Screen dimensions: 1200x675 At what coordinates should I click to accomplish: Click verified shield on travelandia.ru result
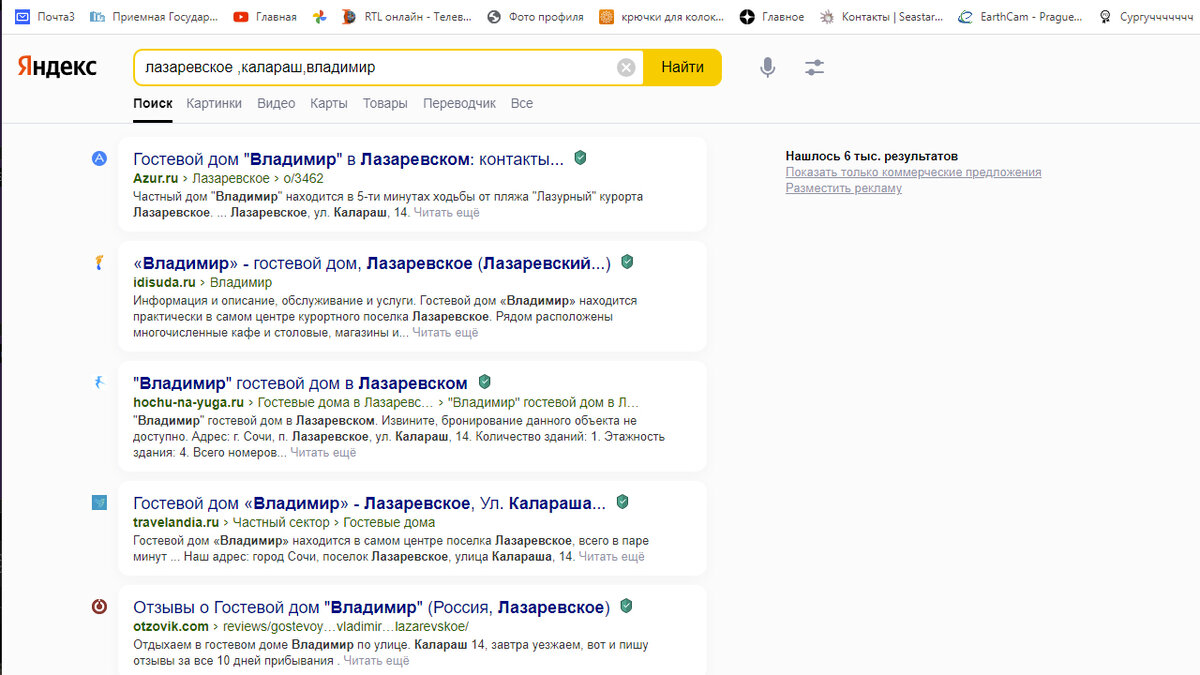[x=622, y=502]
